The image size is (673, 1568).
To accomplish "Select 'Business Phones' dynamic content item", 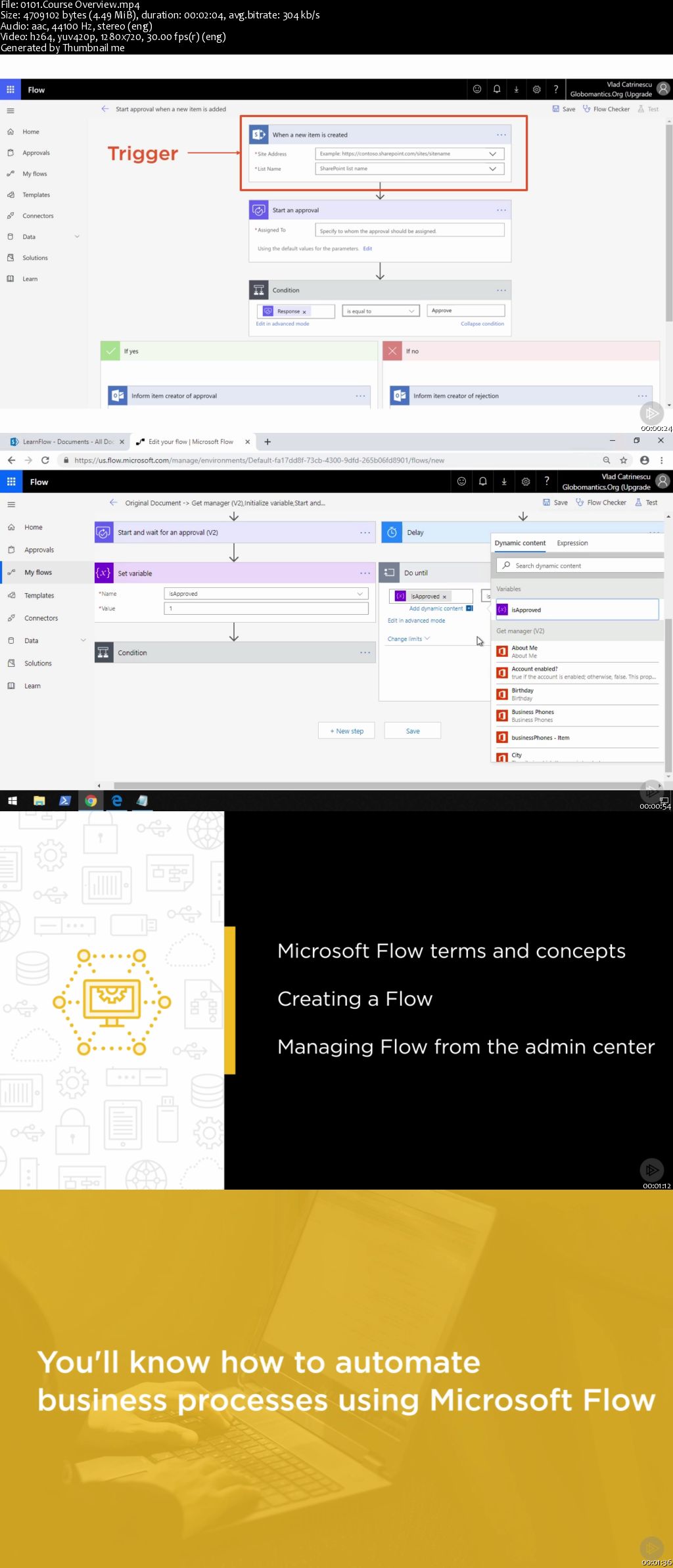I will coord(577,716).
